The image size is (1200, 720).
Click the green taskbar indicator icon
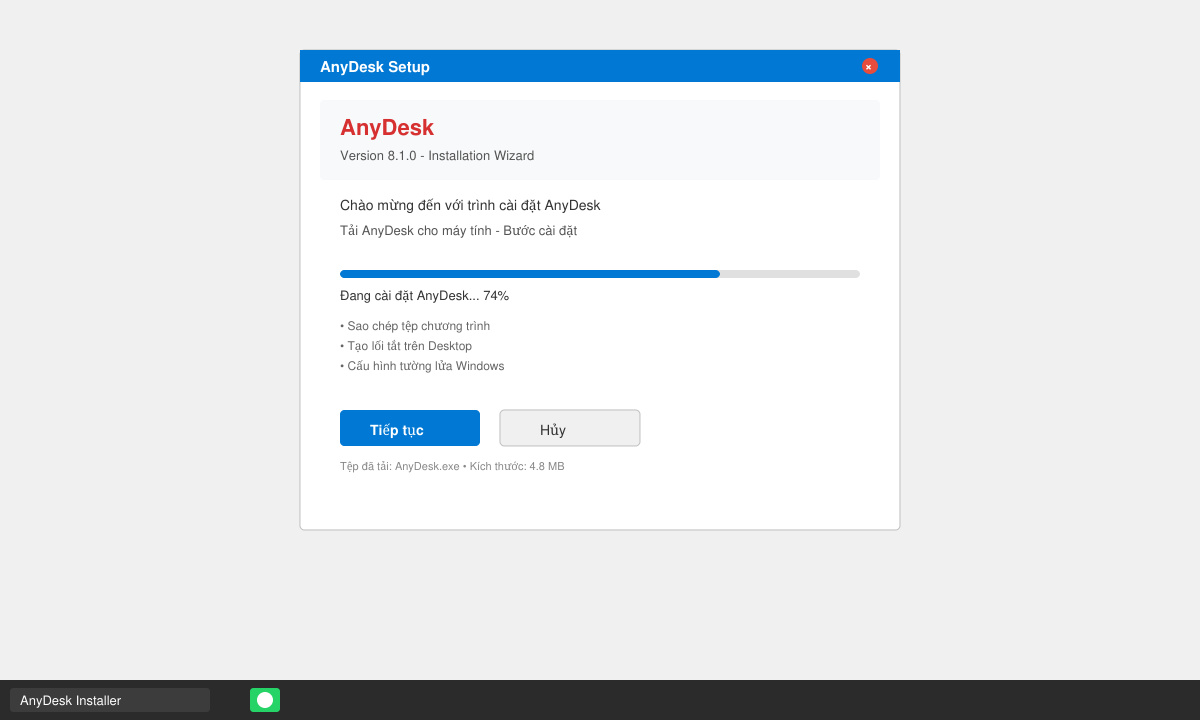265,700
